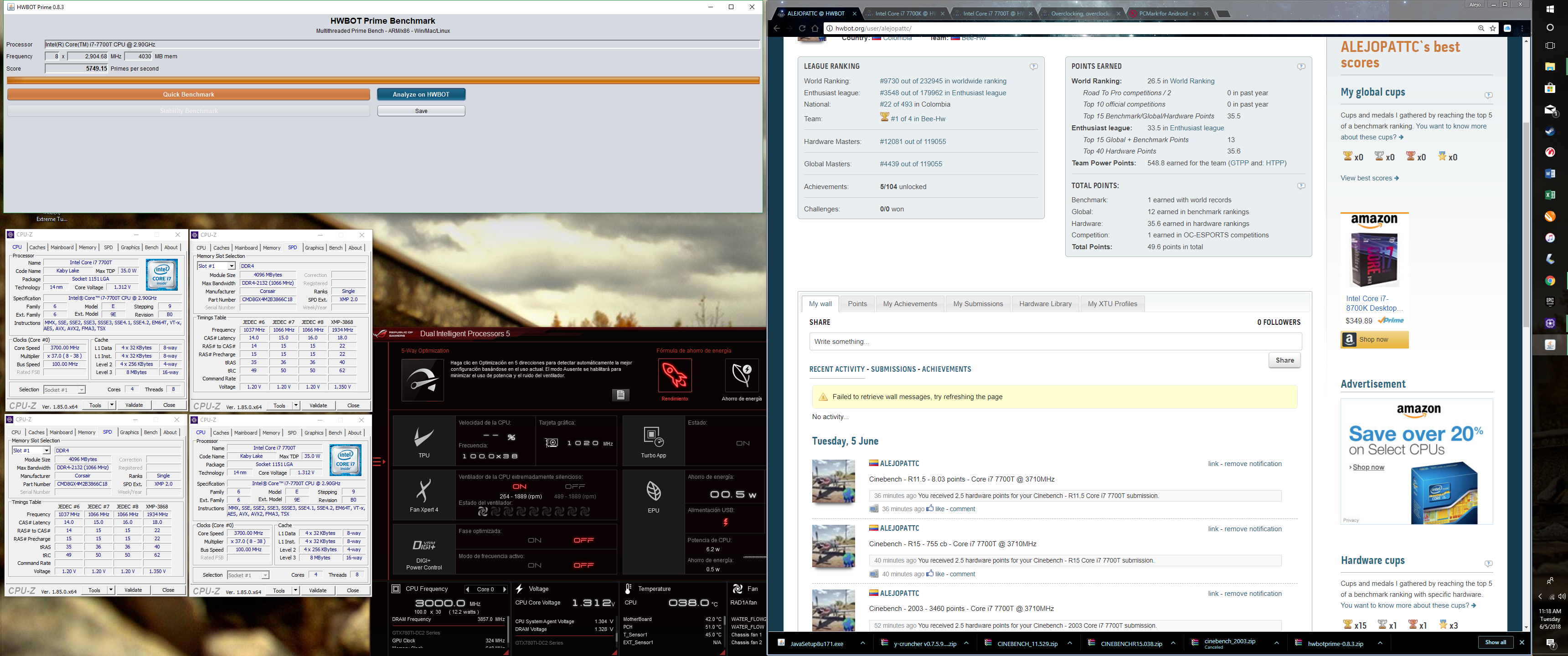The width and height of the screenshot is (1568, 656).
Task: Open DIGI+ Power Control icon
Action: 423,545
